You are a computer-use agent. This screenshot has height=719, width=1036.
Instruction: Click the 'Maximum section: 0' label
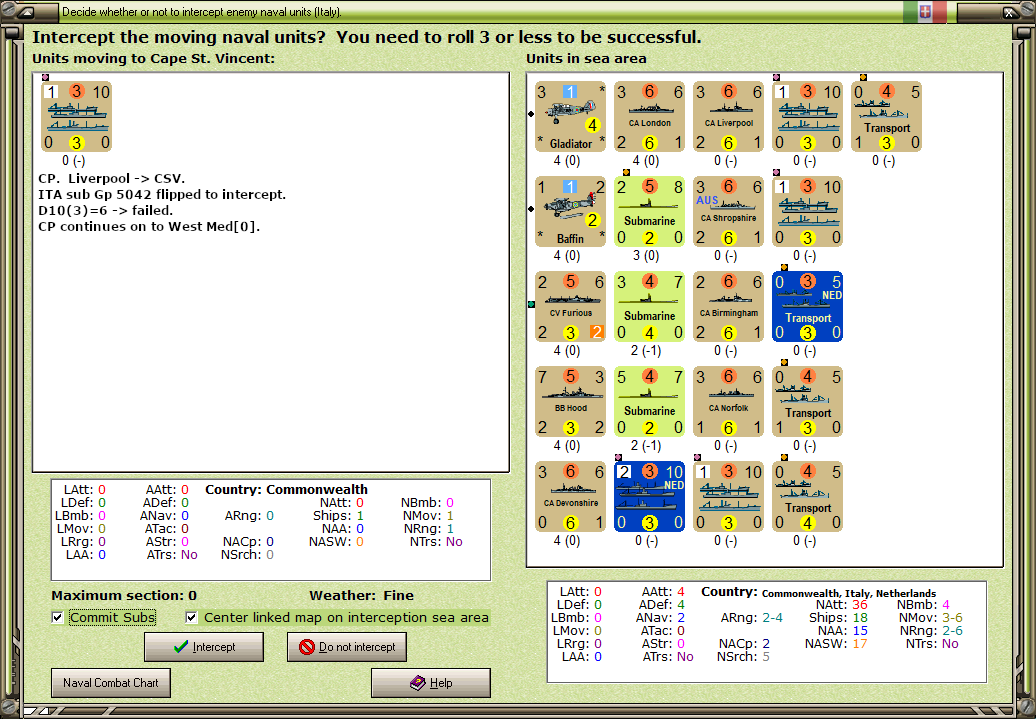[124, 595]
